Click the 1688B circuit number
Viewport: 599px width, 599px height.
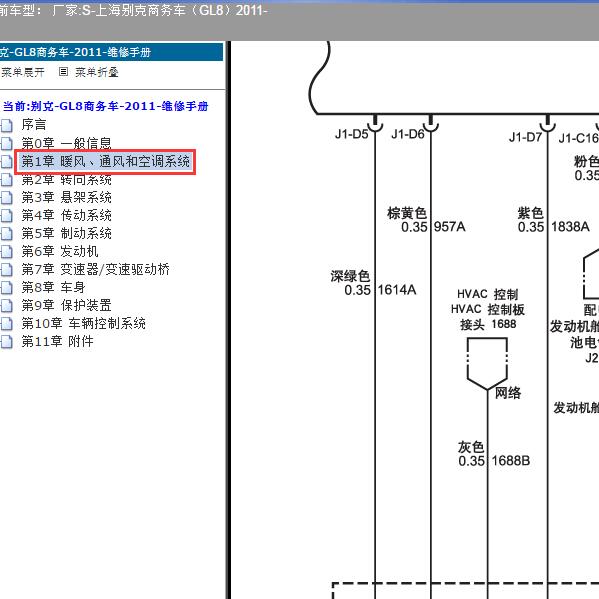tap(511, 461)
